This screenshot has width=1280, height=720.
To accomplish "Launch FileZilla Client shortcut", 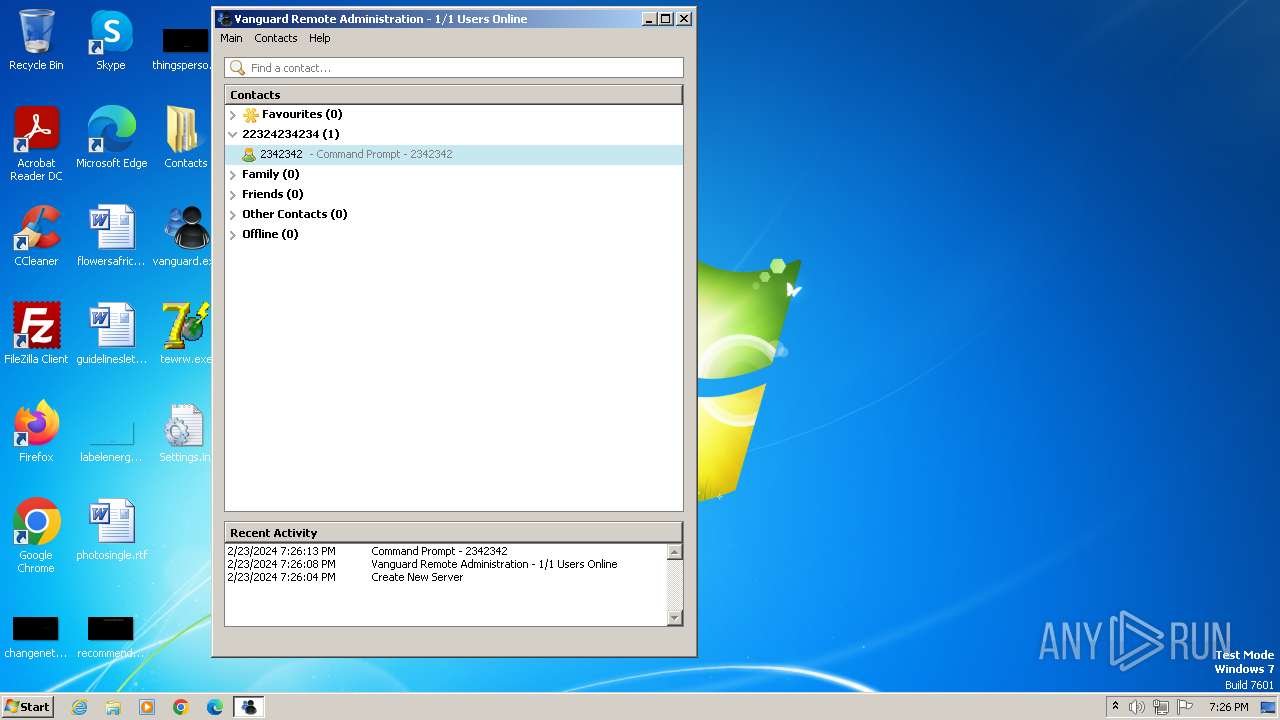I will pyautogui.click(x=36, y=334).
